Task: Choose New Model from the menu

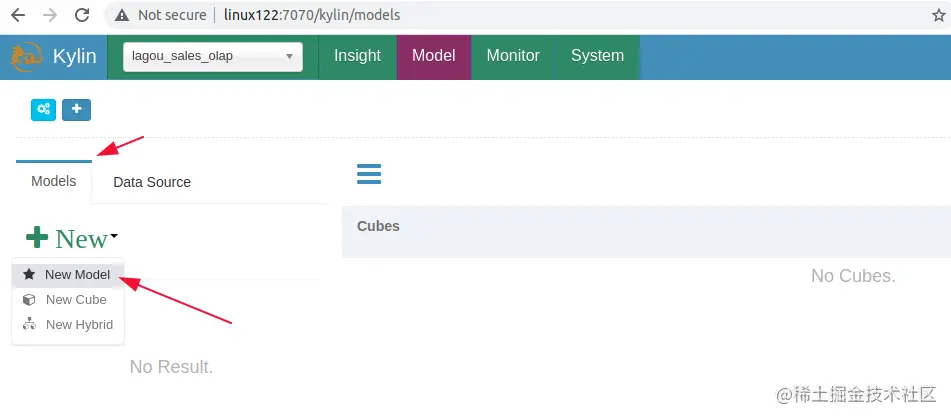Action: pyautogui.click(x=68, y=275)
